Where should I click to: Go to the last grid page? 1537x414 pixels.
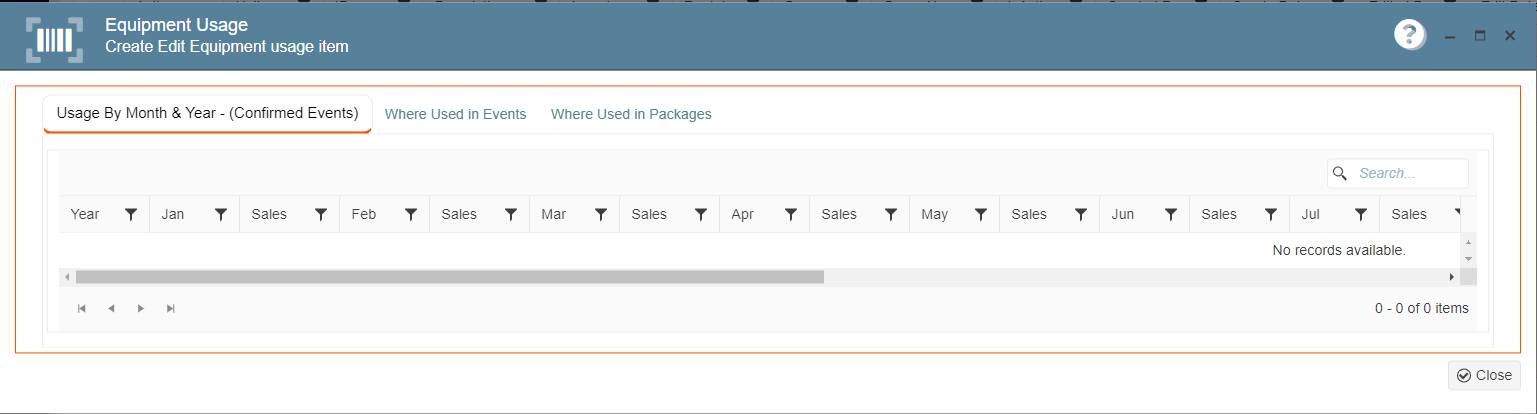tap(171, 308)
